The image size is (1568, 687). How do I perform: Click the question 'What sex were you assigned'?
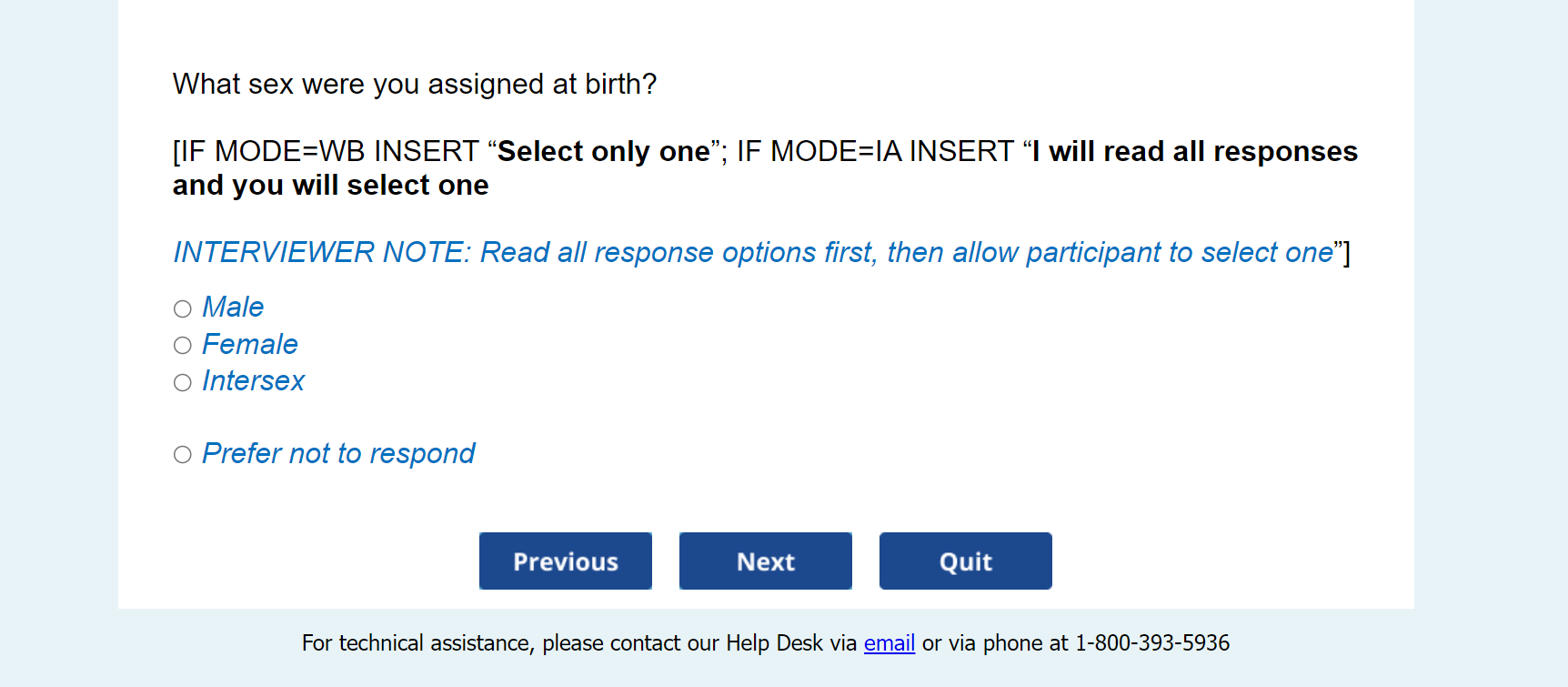point(414,85)
